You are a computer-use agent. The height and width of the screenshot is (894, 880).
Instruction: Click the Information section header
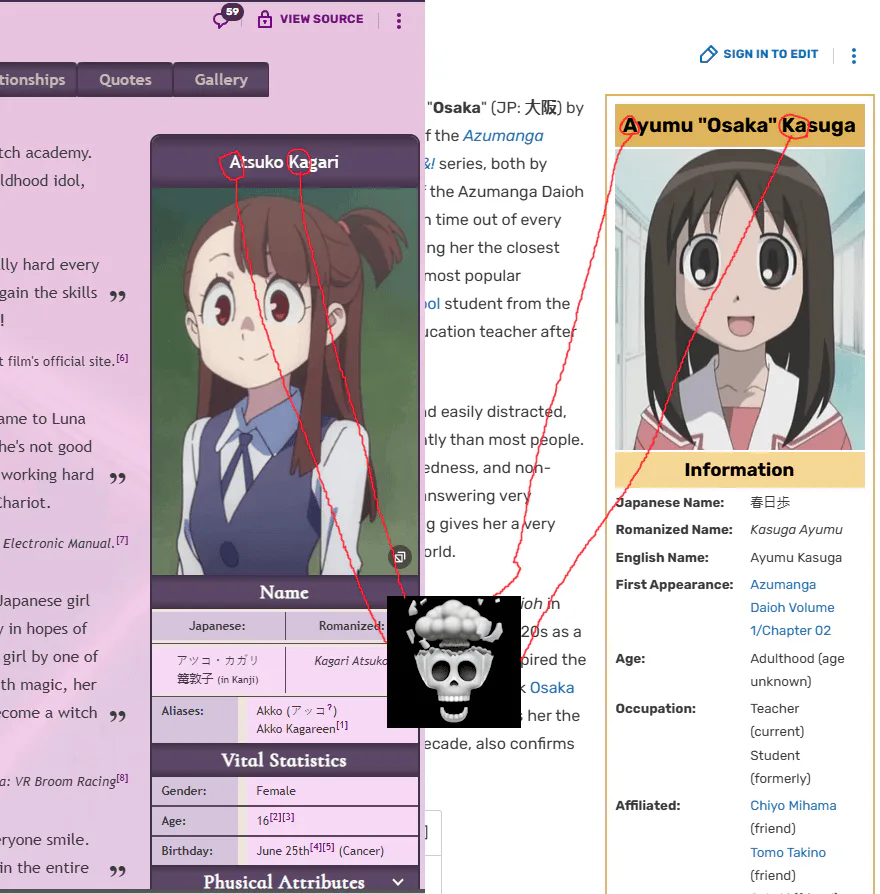pyautogui.click(x=740, y=470)
